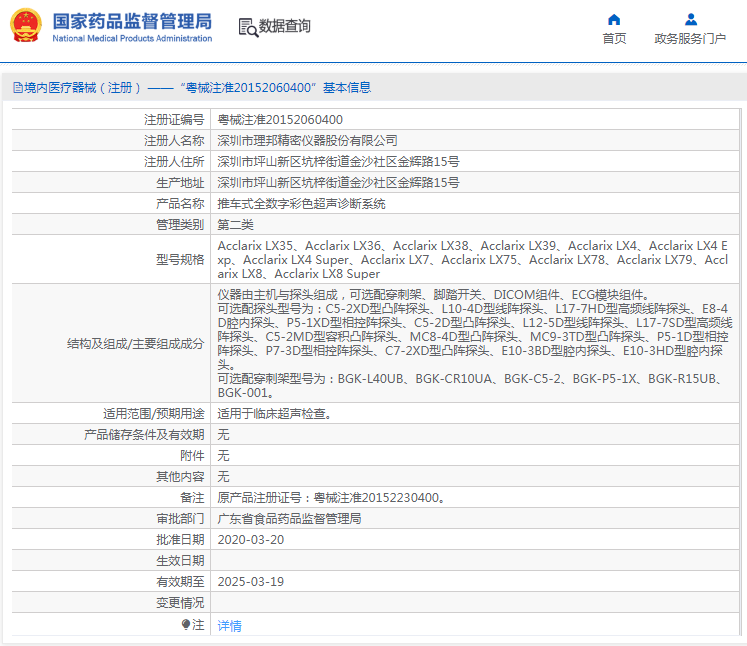The width and height of the screenshot is (747, 646).
Task: Click the Acclarix LX35 model list text
Action: point(473,260)
